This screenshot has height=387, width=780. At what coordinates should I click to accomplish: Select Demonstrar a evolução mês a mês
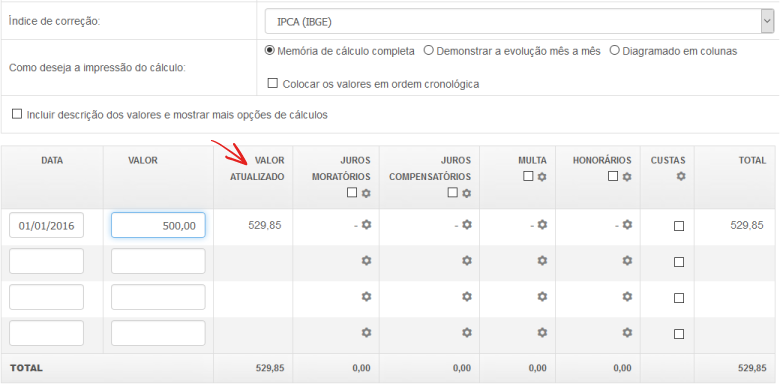pyautogui.click(x=428, y=50)
